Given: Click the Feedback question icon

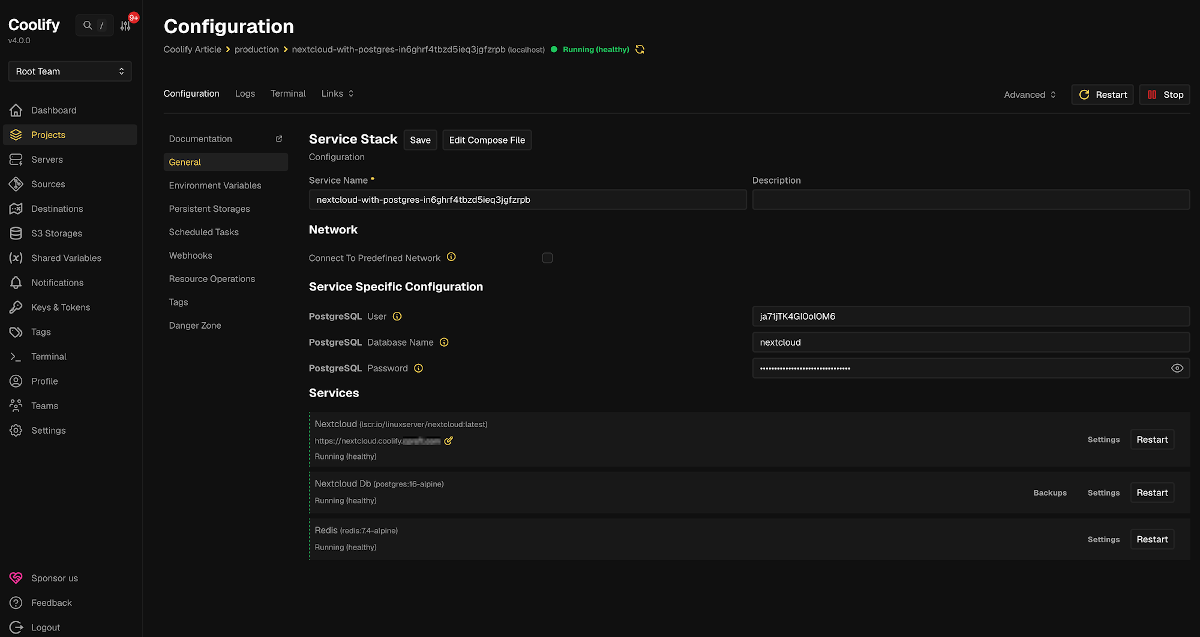Looking at the screenshot, I should coord(15,603).
